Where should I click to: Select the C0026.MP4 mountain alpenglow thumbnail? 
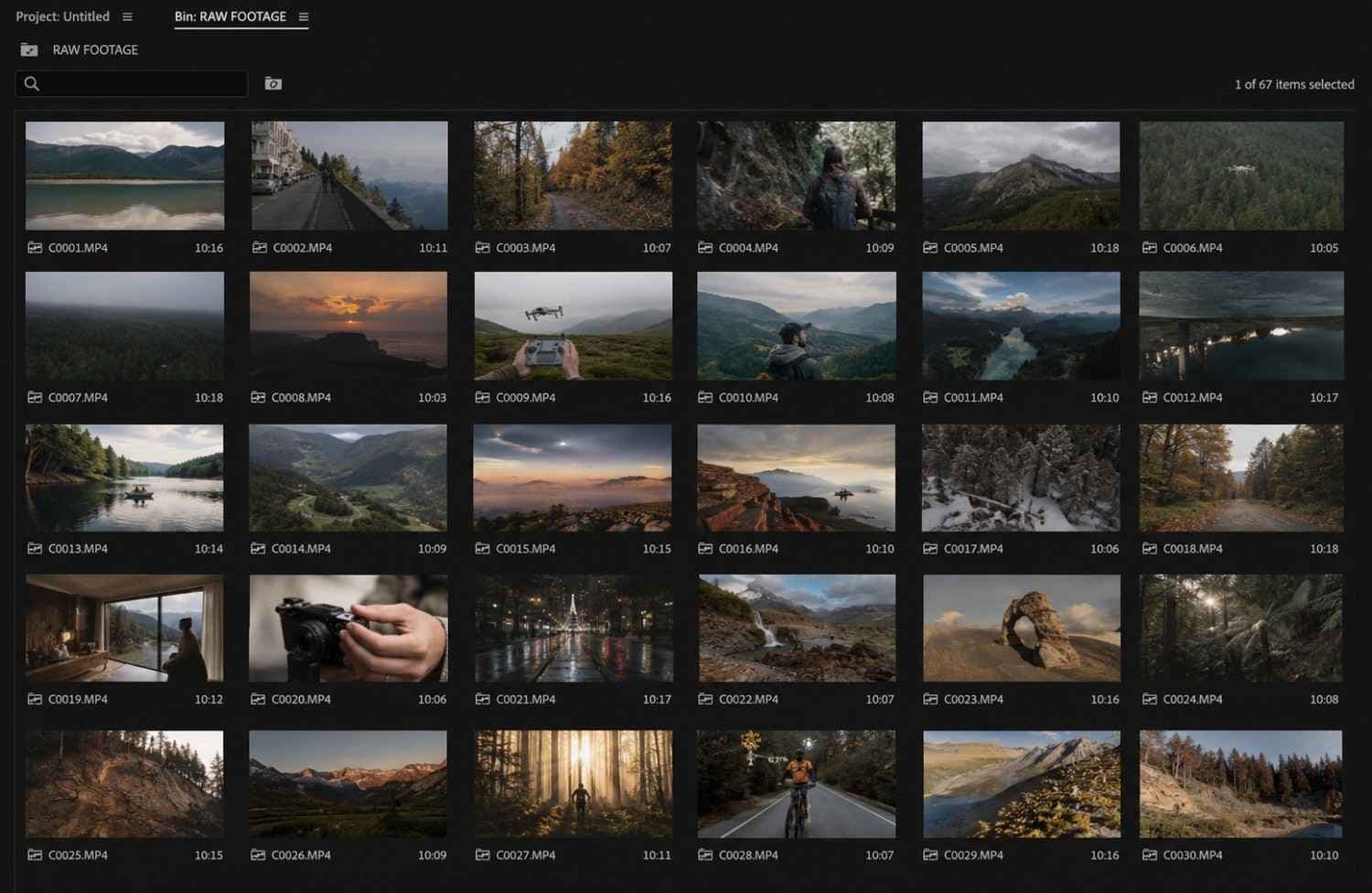348,784
